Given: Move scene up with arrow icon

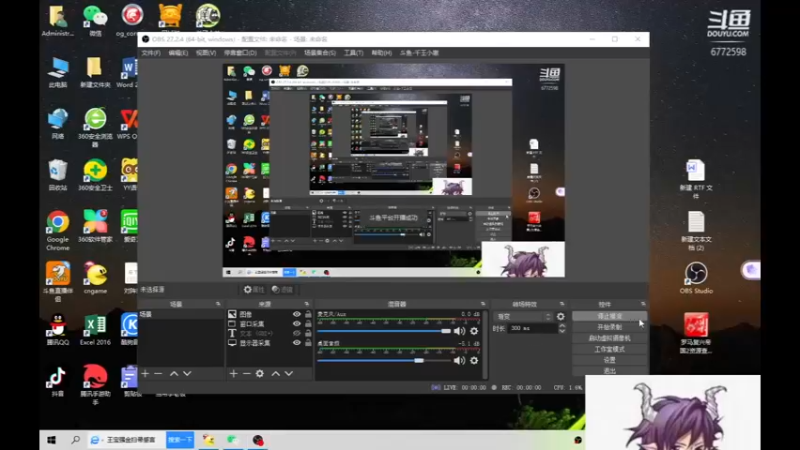Looking at the screenshot, I should pyautogui.click(x=174, y=373).
